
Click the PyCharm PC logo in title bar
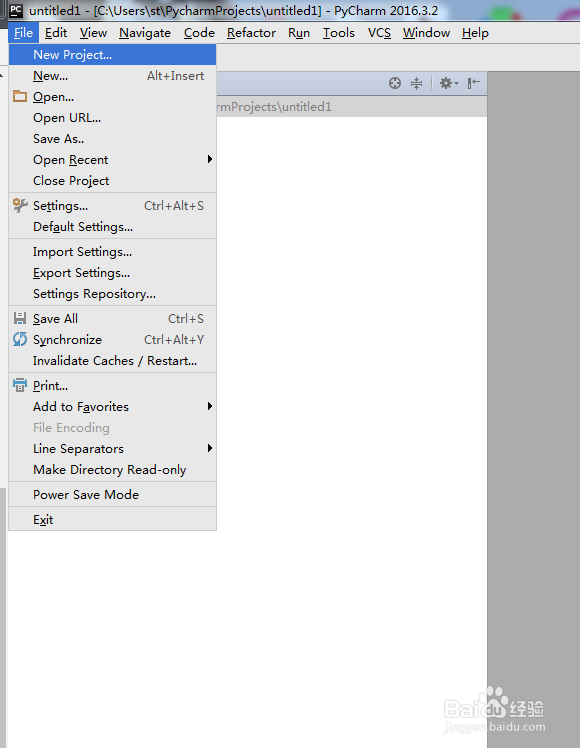coord(16,10)
